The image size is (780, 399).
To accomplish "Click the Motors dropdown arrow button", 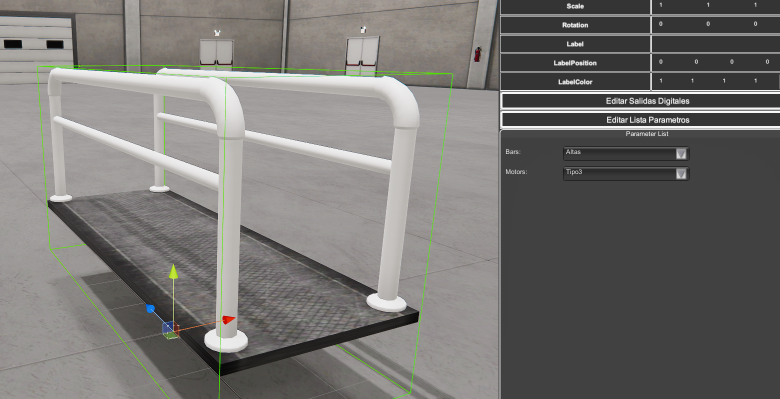I will coord(681,174).
